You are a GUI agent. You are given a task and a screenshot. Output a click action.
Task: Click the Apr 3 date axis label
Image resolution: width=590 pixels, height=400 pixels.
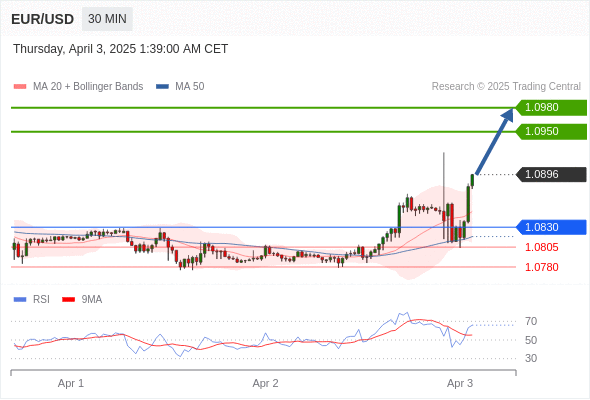tap(460, 383)
